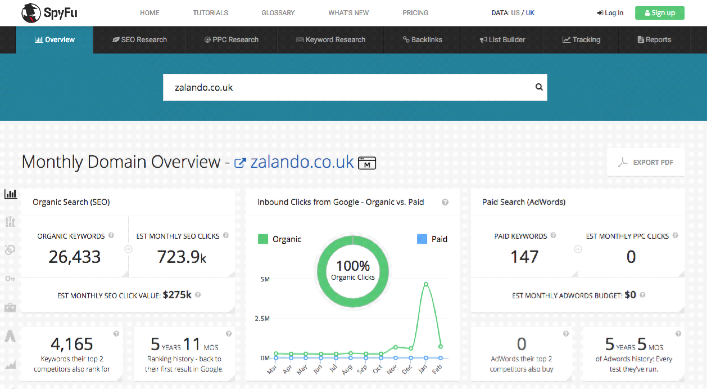The width and height of the screenshot is (708, 389).
Task: Click the green Sign up button
Action: click(x=660, y=13)
